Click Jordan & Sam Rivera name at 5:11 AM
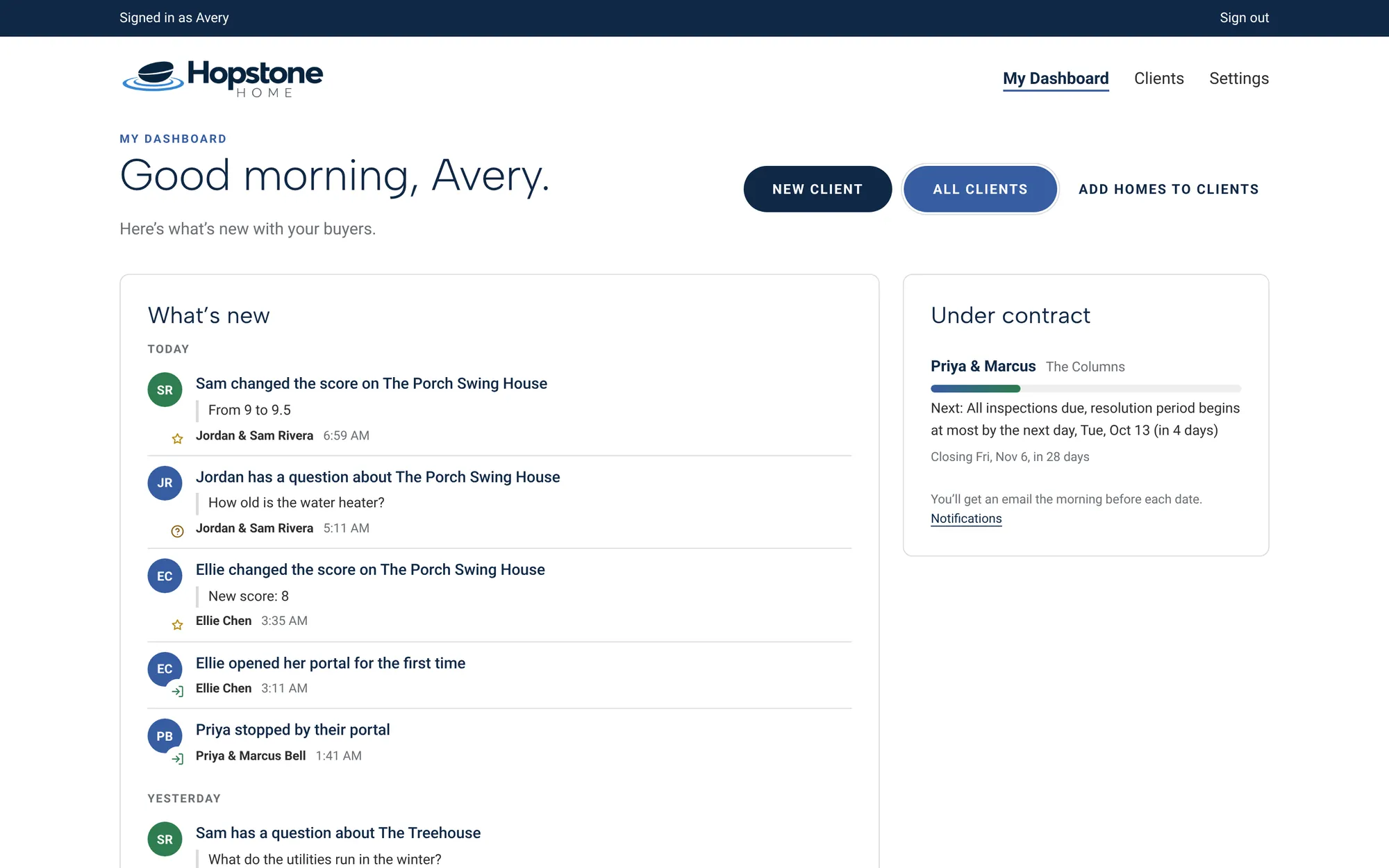1389x868 pixels. tap(254, 528)
